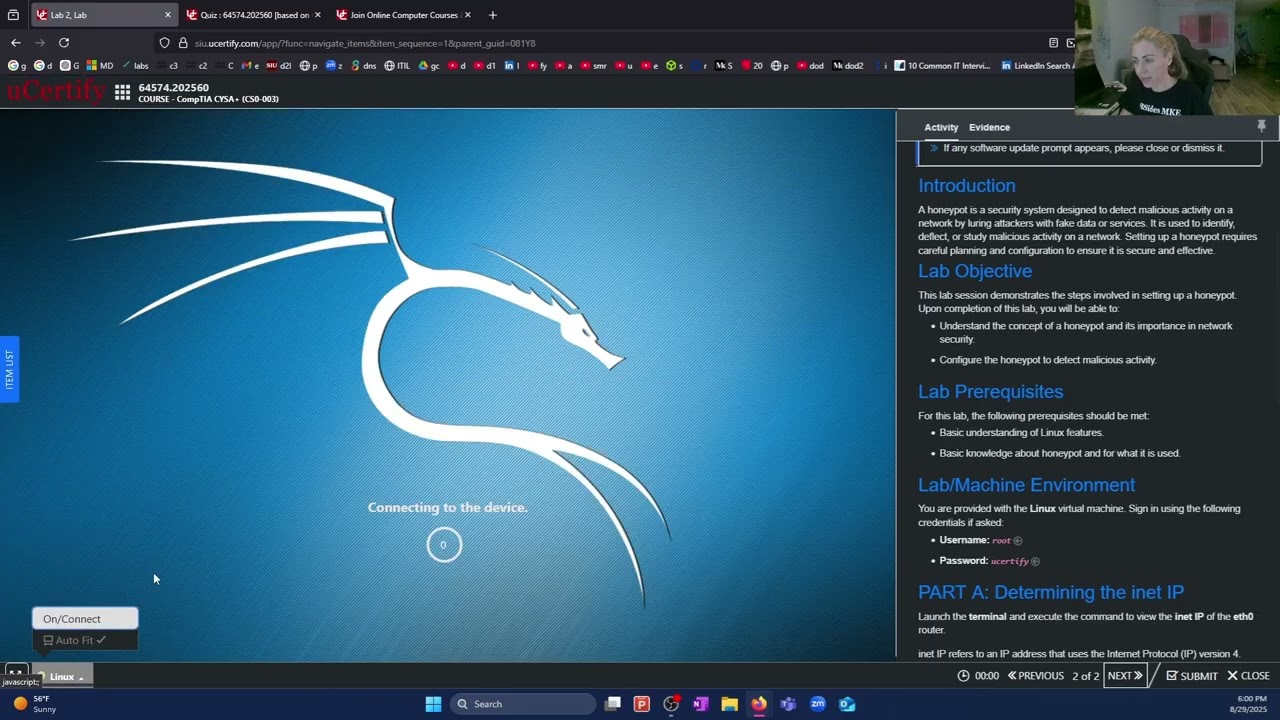Open the LinkedIn Search bookmark
This screenshot has height=720, width=1280.
1037,66
